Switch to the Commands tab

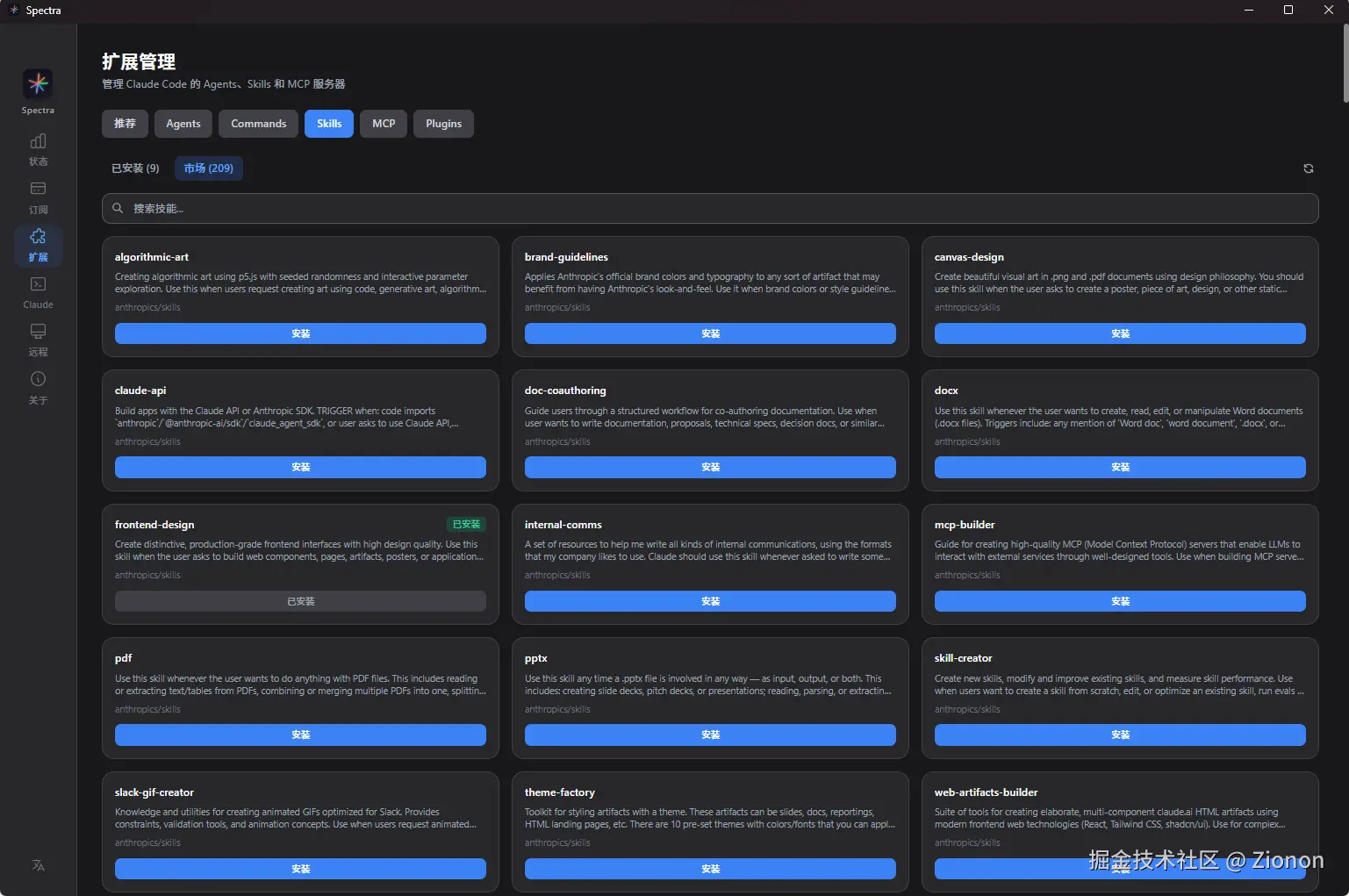259,124
